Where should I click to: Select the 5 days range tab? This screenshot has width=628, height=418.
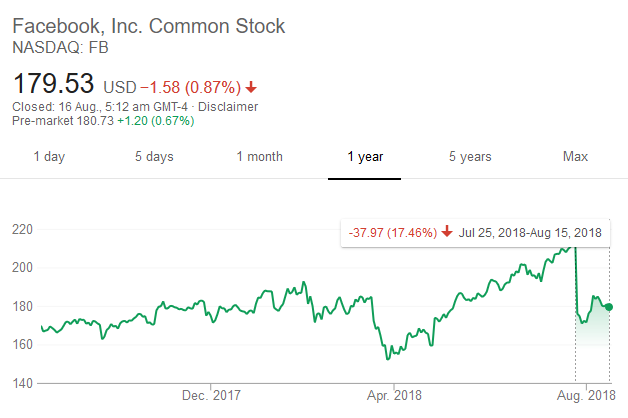154,156
